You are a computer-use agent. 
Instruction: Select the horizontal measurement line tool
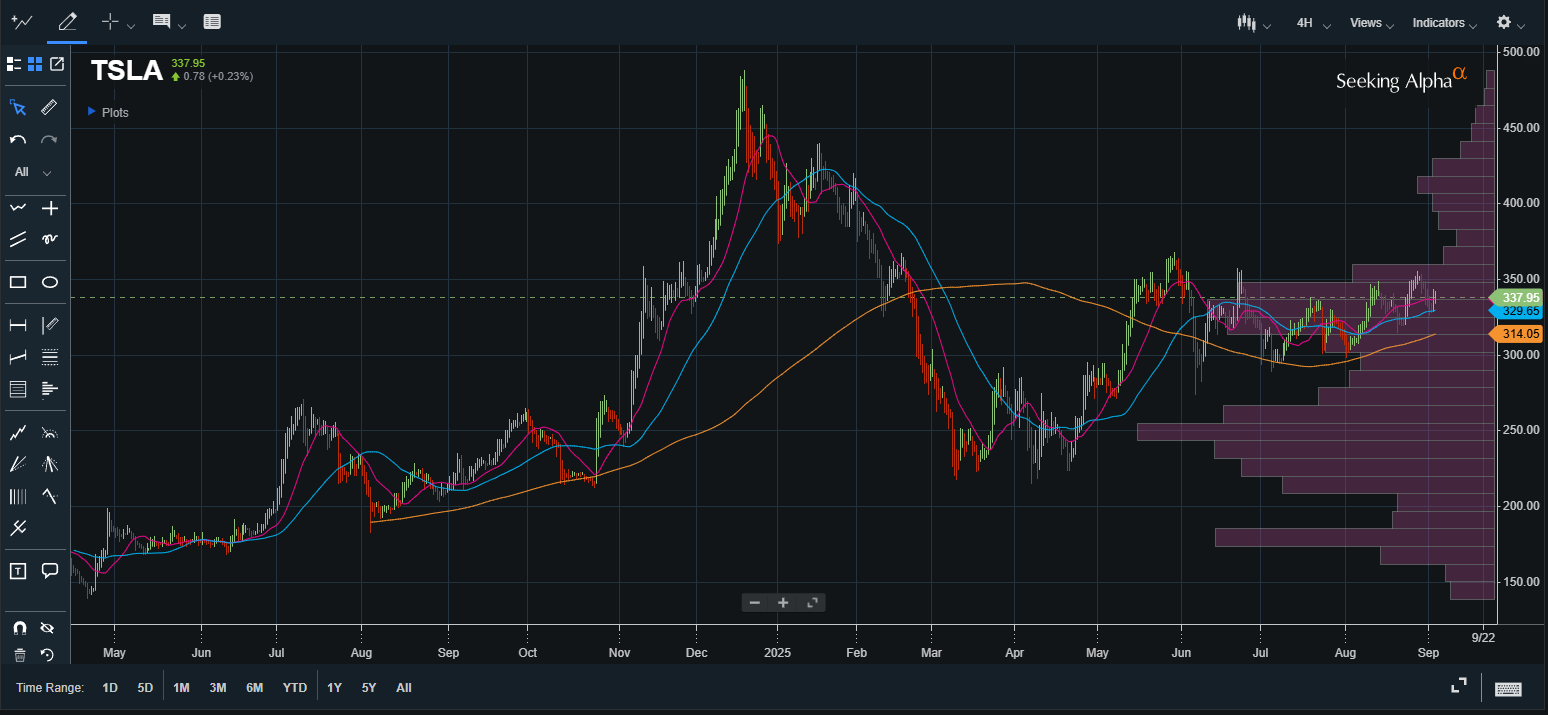[18, 325]
